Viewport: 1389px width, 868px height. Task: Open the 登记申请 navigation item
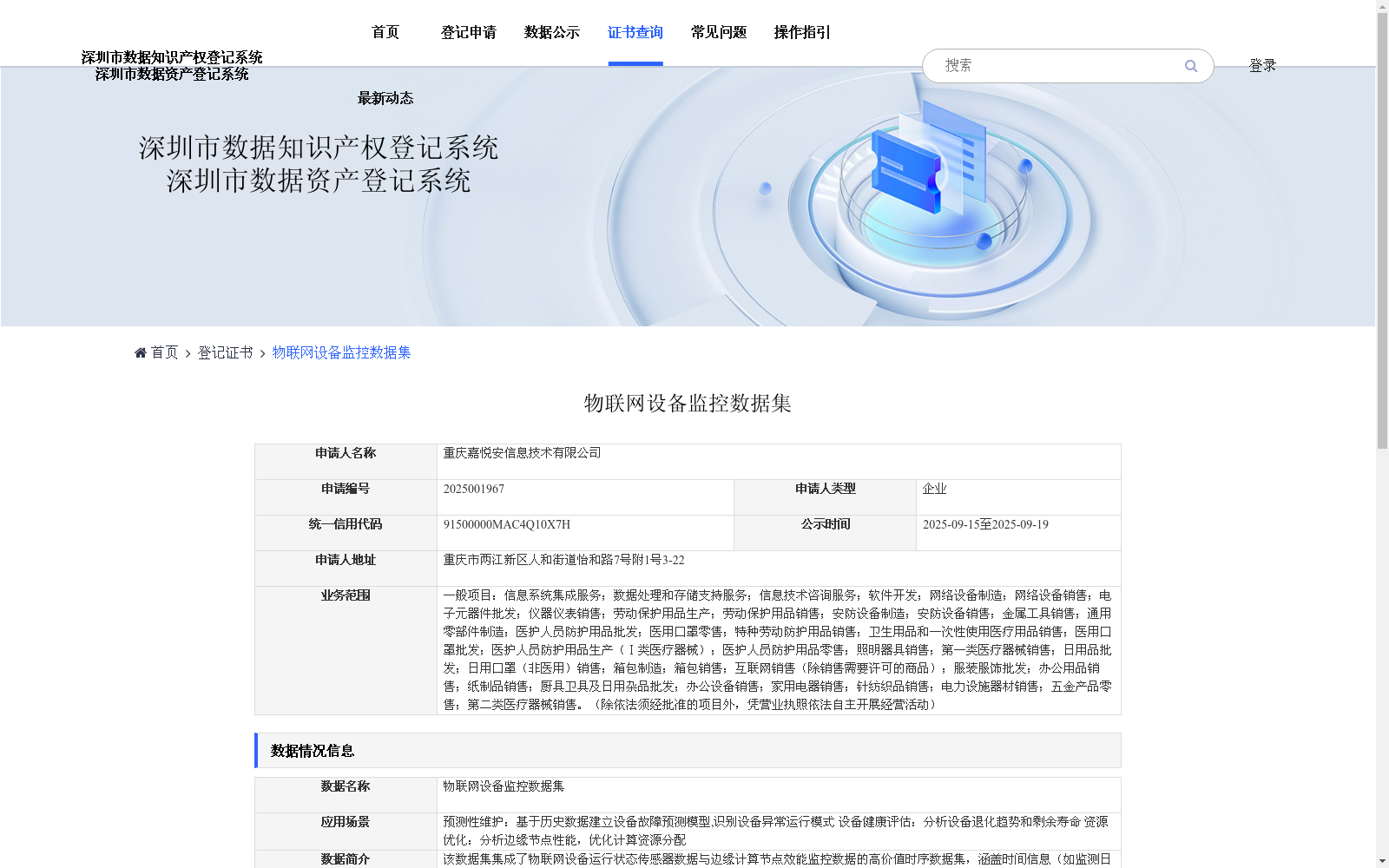click(469, 32)
